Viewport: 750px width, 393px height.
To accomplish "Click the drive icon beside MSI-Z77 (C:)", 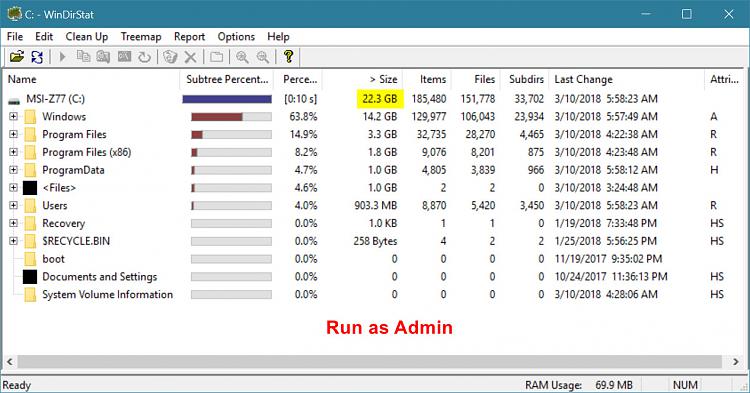I will point(14,100).
